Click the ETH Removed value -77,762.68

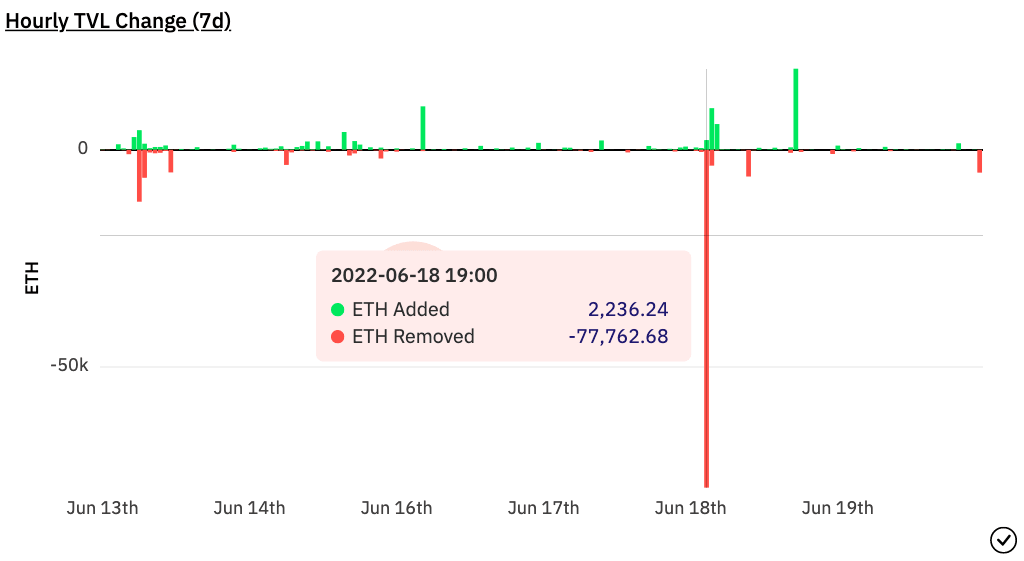[618, 337]
